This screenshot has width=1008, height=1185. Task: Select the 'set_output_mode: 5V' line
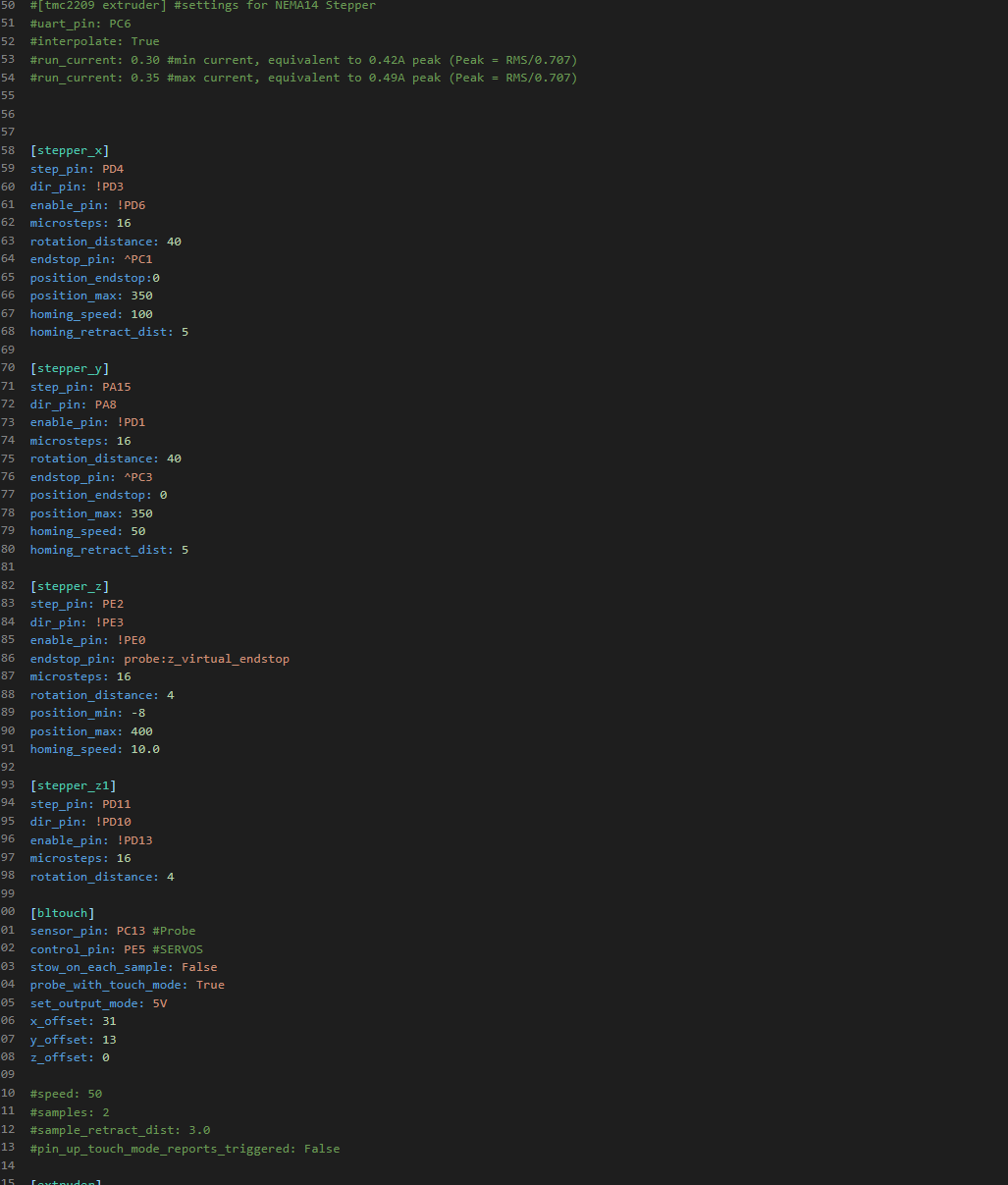coord(99,1003)
